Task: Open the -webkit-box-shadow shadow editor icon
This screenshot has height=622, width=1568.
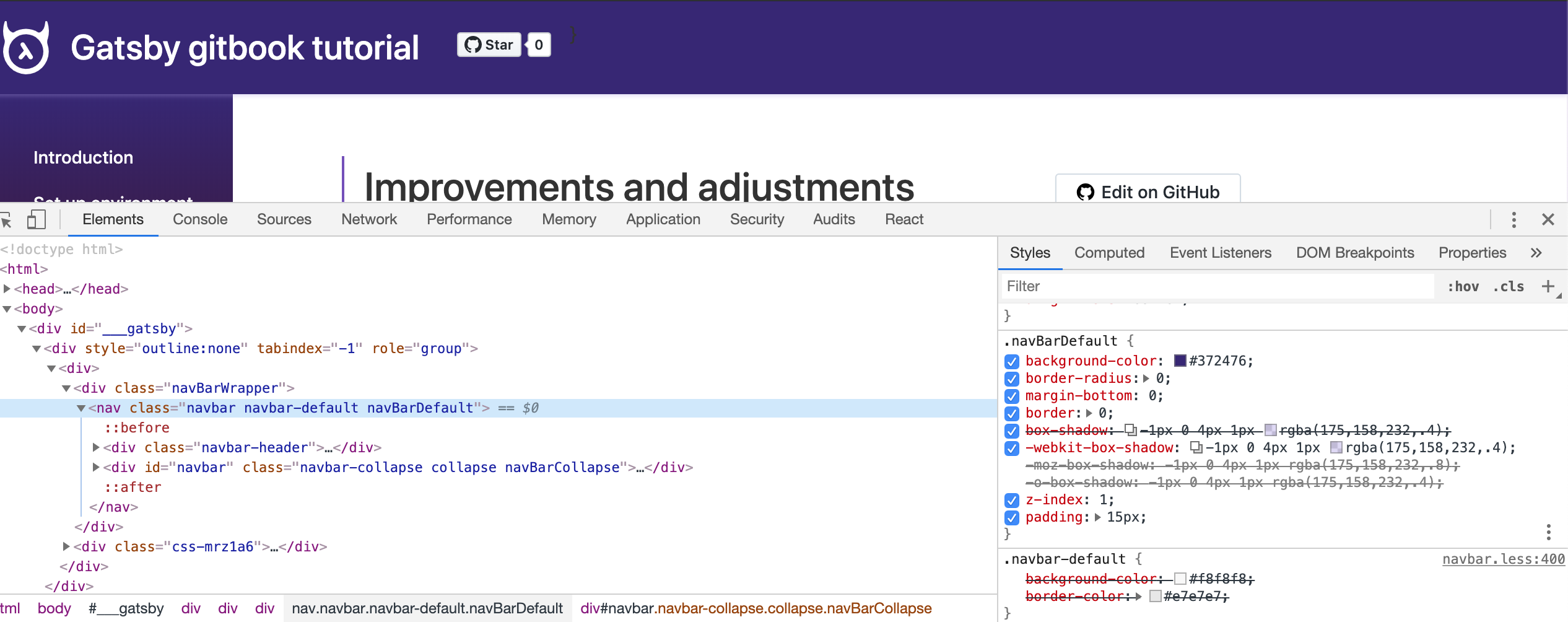Action: [x=1196, y=447]
